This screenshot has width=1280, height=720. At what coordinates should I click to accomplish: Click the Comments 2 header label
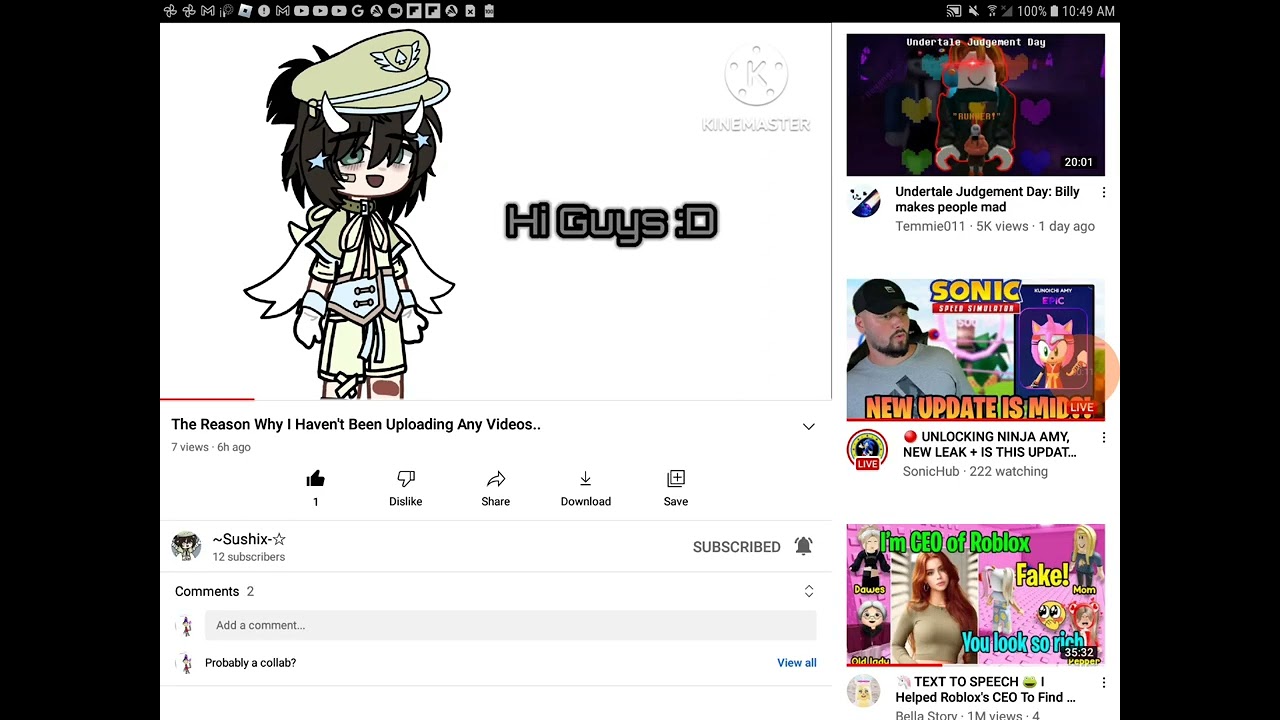[214, 591]
